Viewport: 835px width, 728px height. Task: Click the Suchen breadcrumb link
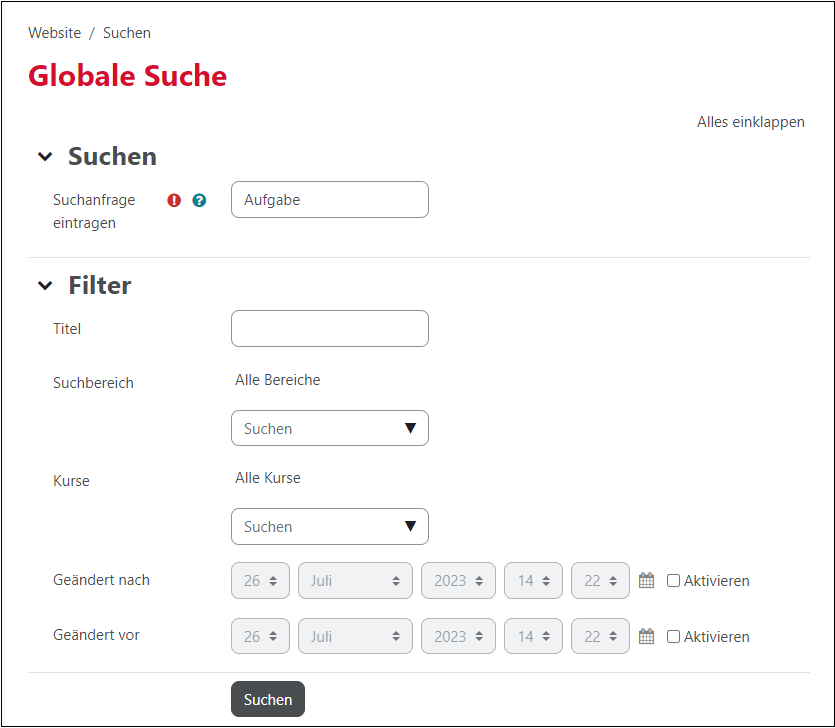click(127, 33)
